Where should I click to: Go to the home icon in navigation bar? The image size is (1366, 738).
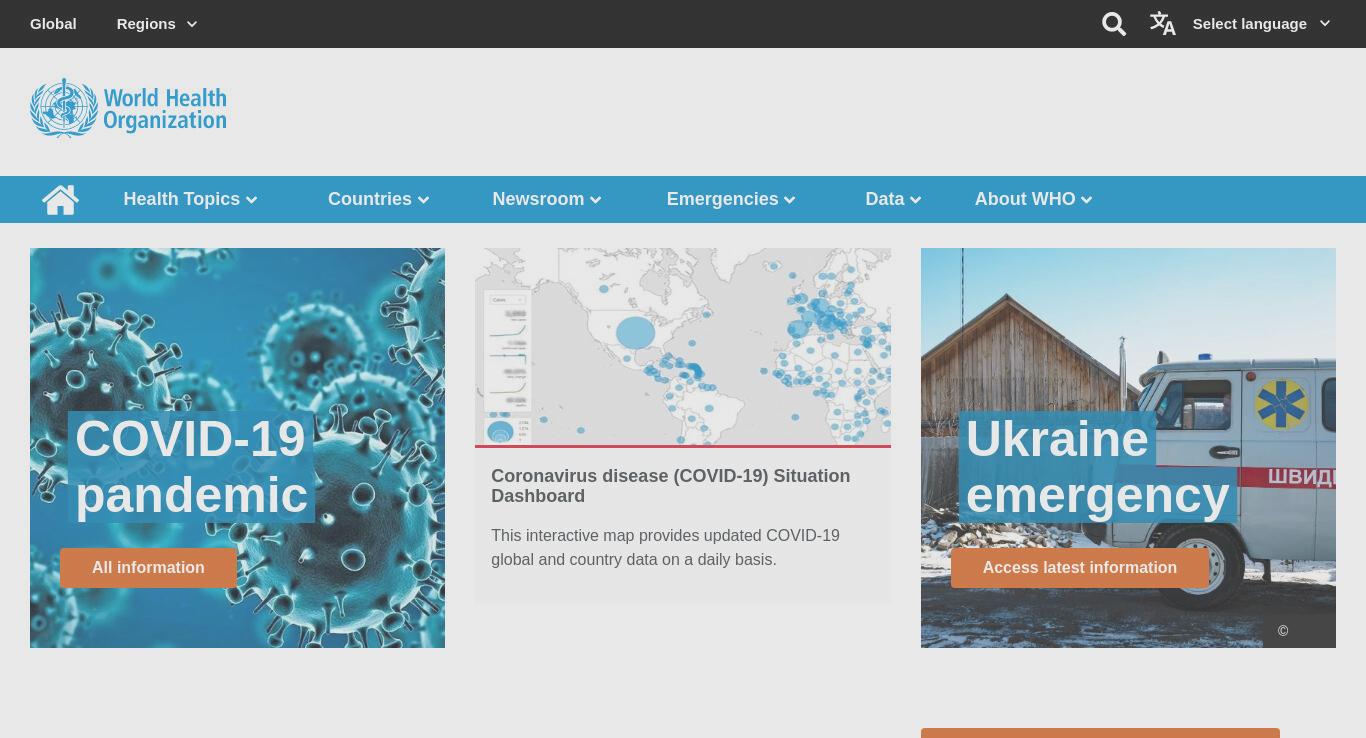pos(60,199)
